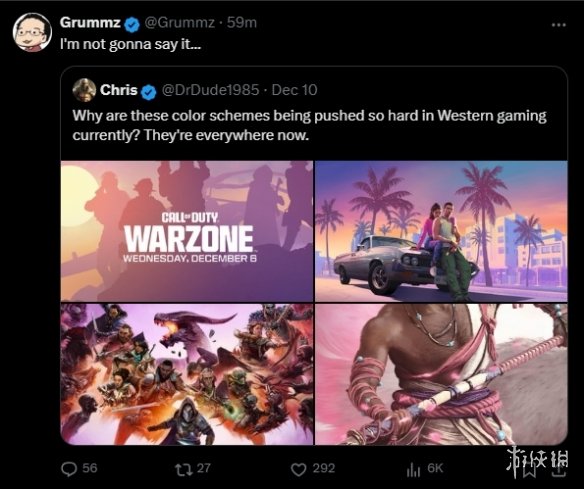The height and width of the screenshot is (489, 584).
Task: Open the Grummz display name link
Action: 91,23
